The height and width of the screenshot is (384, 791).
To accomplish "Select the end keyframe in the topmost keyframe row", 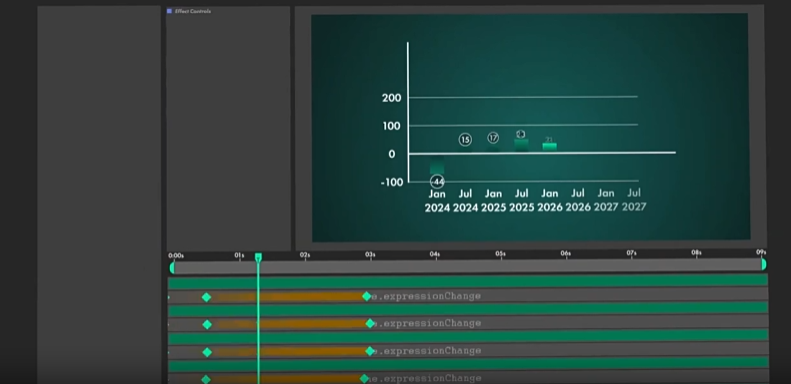I will [x=367, y=296].
